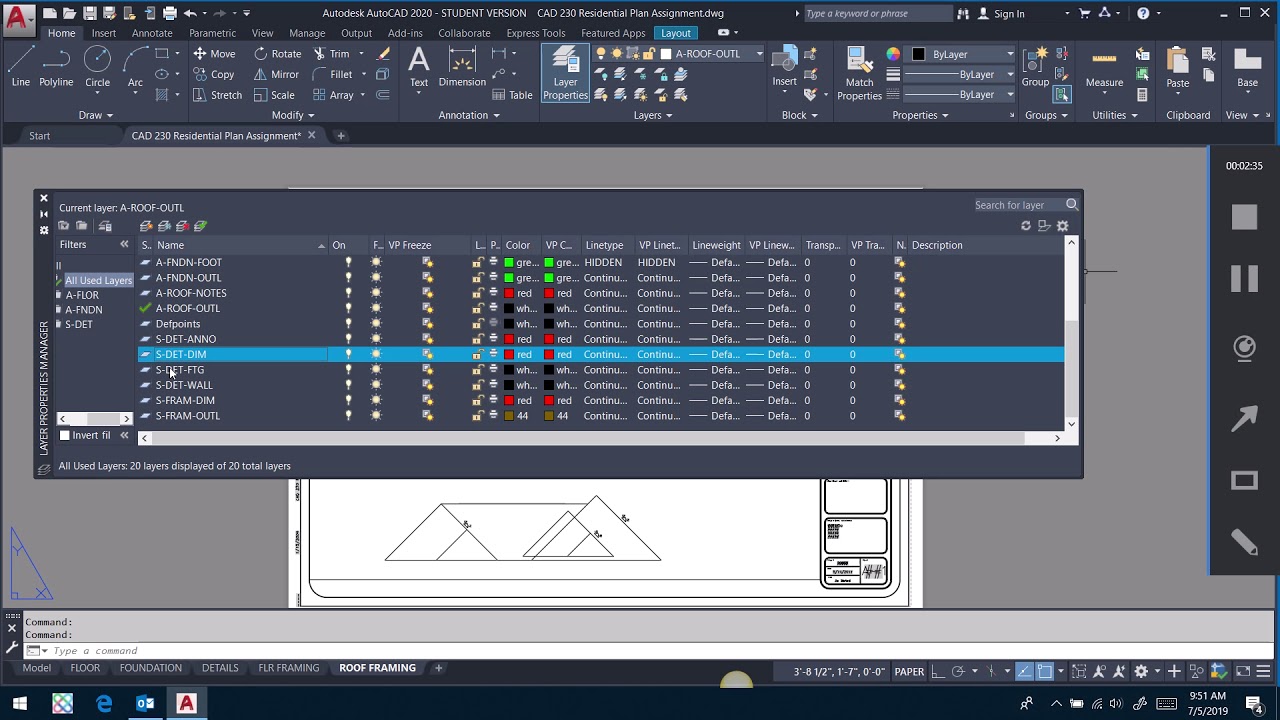Click the Linetype column header

[604, 245]
